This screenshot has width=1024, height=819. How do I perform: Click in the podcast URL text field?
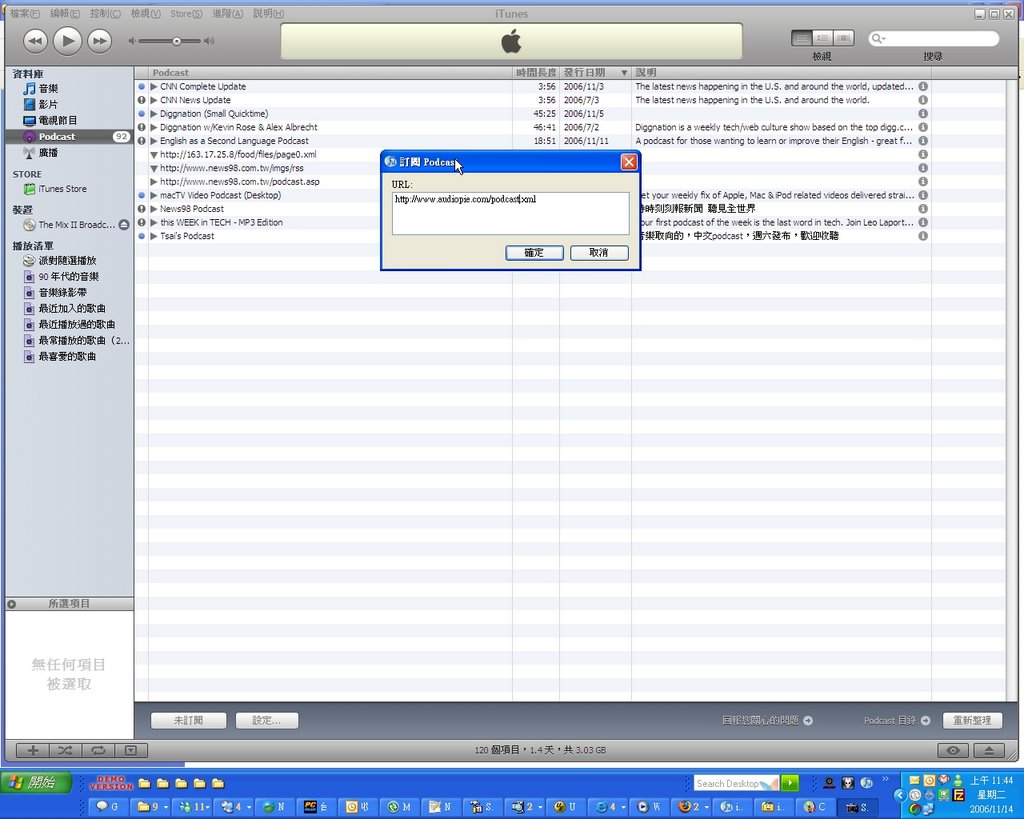[510, 213]
